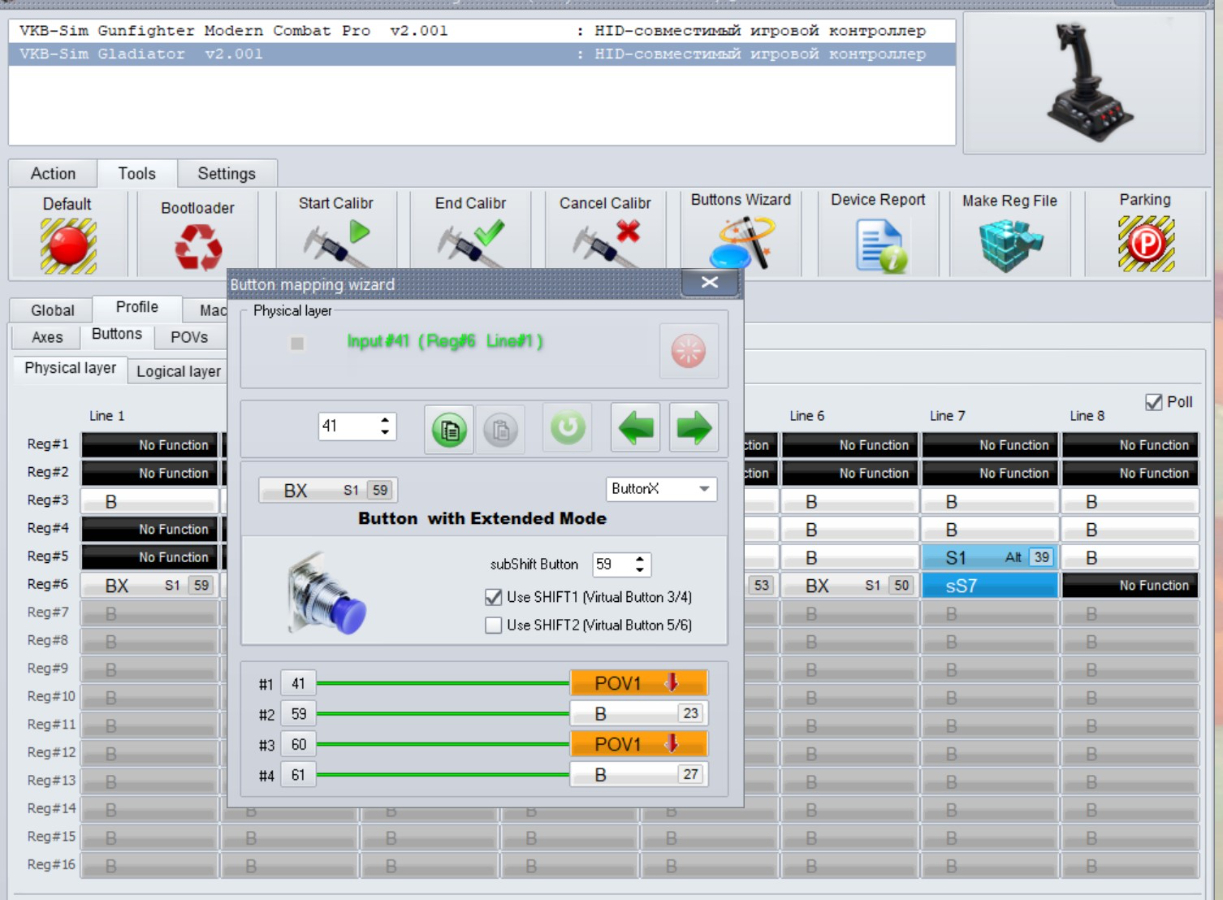The image size is (1223, 900).
Task: Switch to the Logical layer tab
Action: pyautogui.click(x=178, y=371)
